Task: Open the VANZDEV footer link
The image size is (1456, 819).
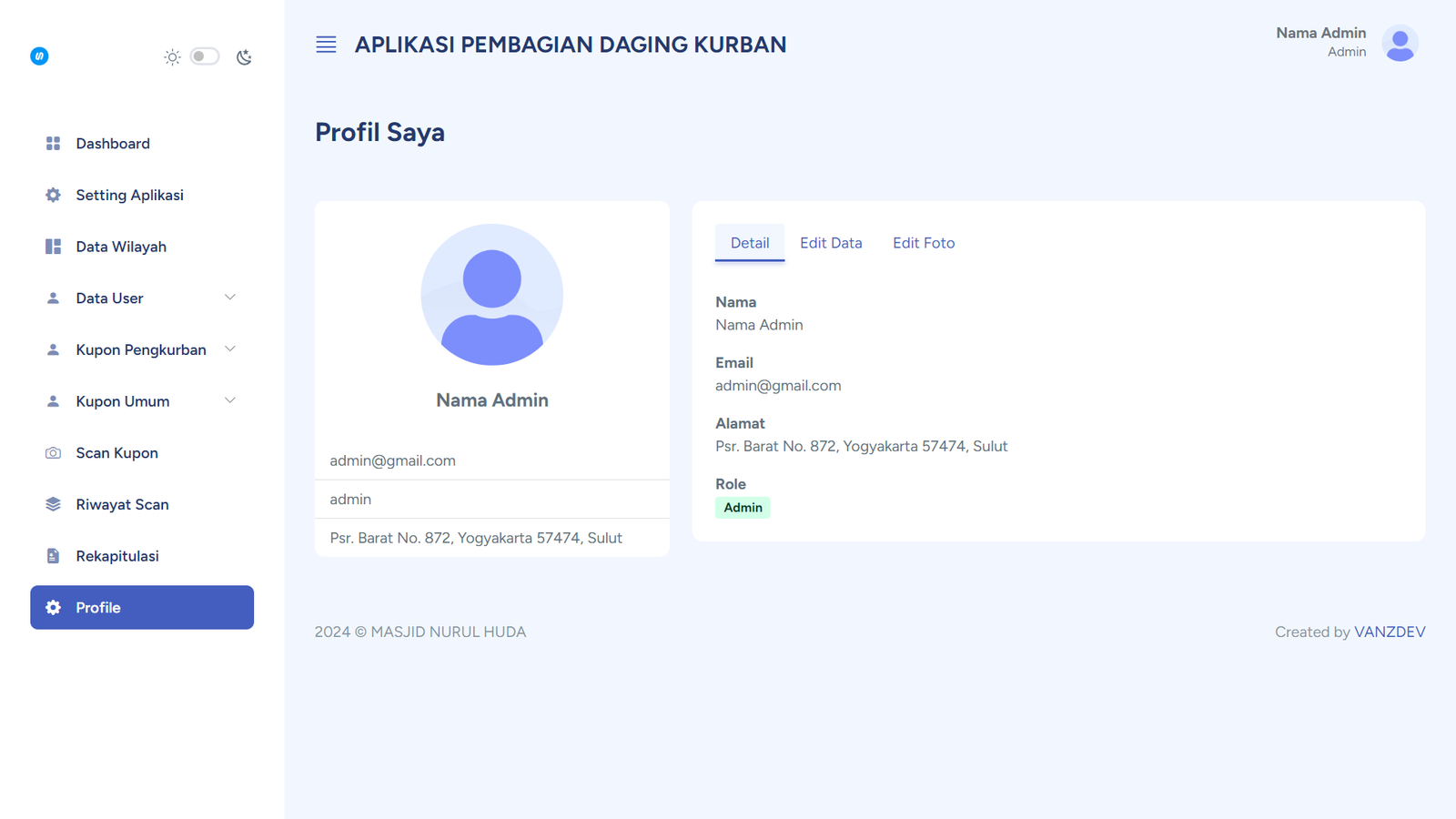Action: pos(1389,632)
